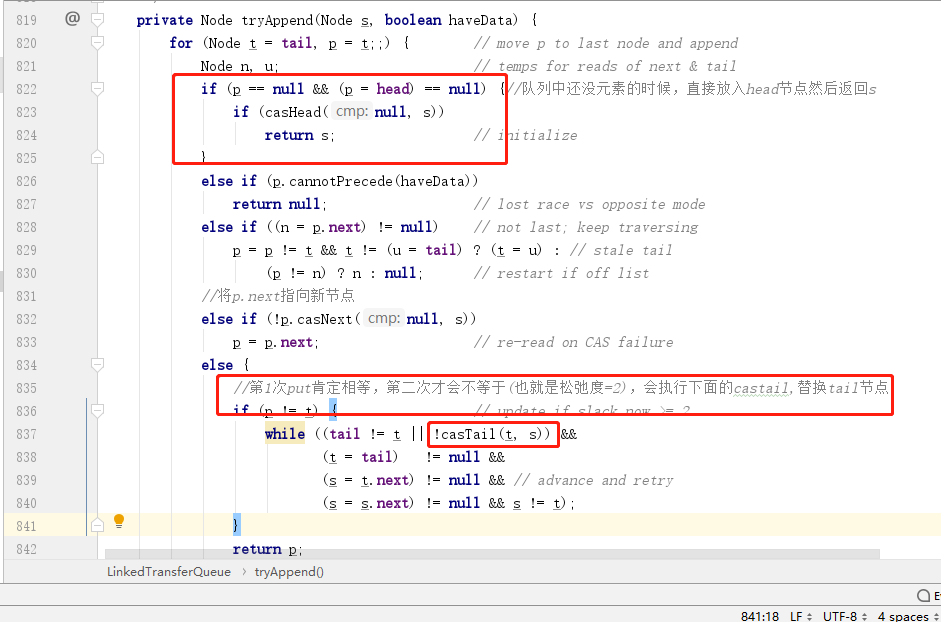The width and height of the screenshot is (941, 622).
Task: Open the LF line separator selector
Action: (800, 616)
